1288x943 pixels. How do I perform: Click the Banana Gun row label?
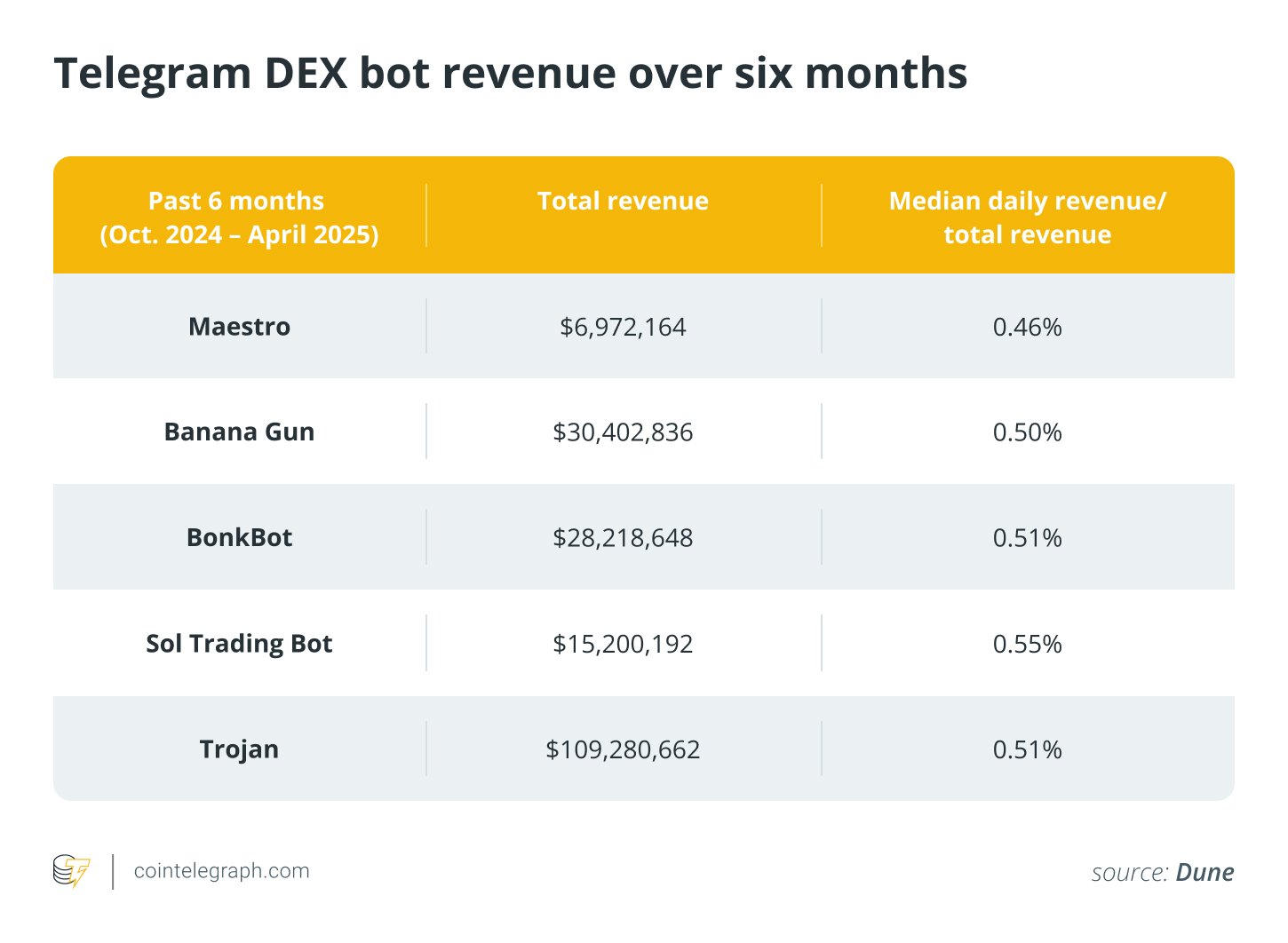239,432
